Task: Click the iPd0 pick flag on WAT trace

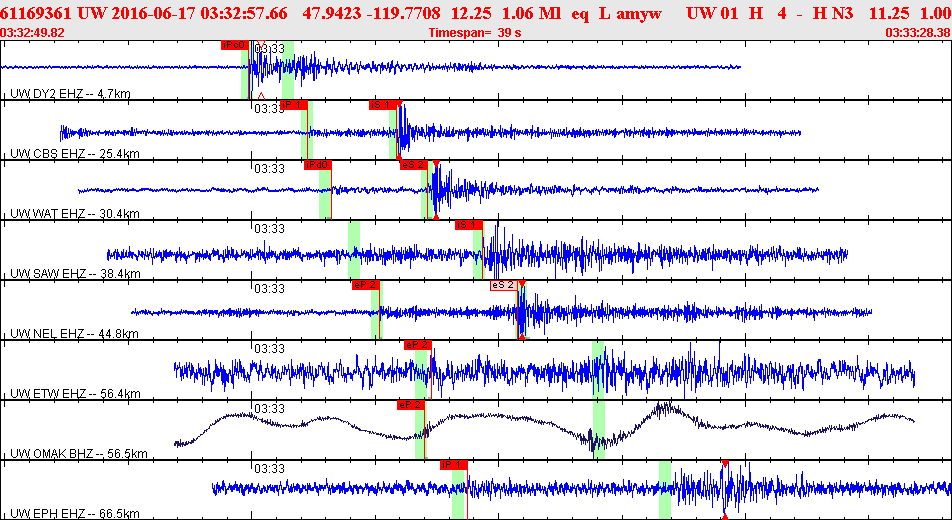Action: (317, 165)
